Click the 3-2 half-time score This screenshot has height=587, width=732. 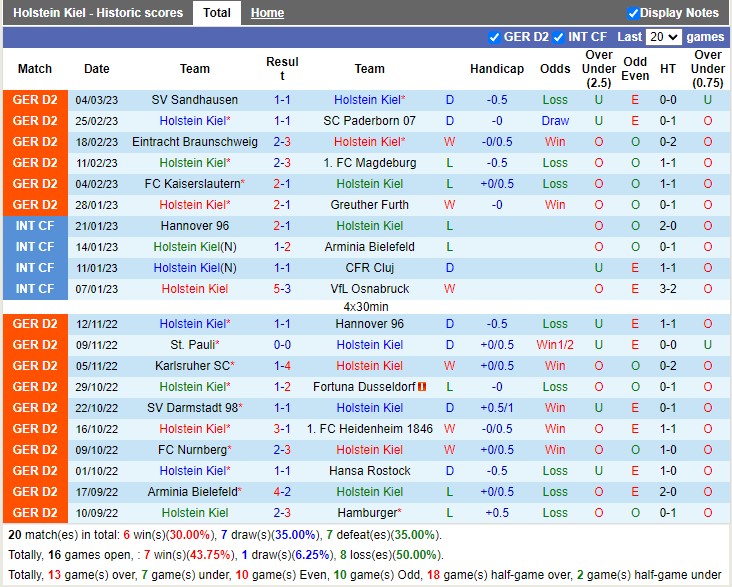(668, 289)
